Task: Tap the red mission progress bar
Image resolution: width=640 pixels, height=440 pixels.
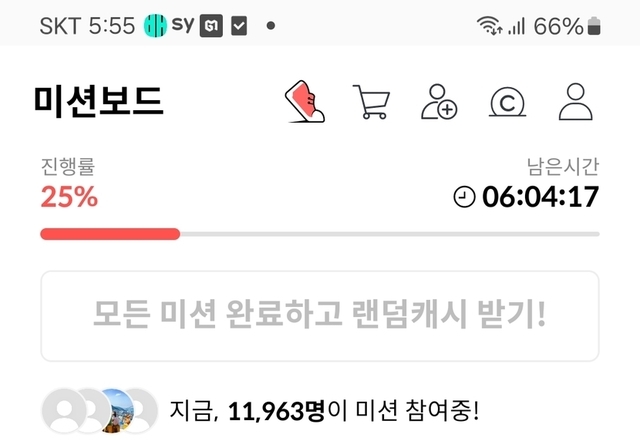Action: point(110,234)
